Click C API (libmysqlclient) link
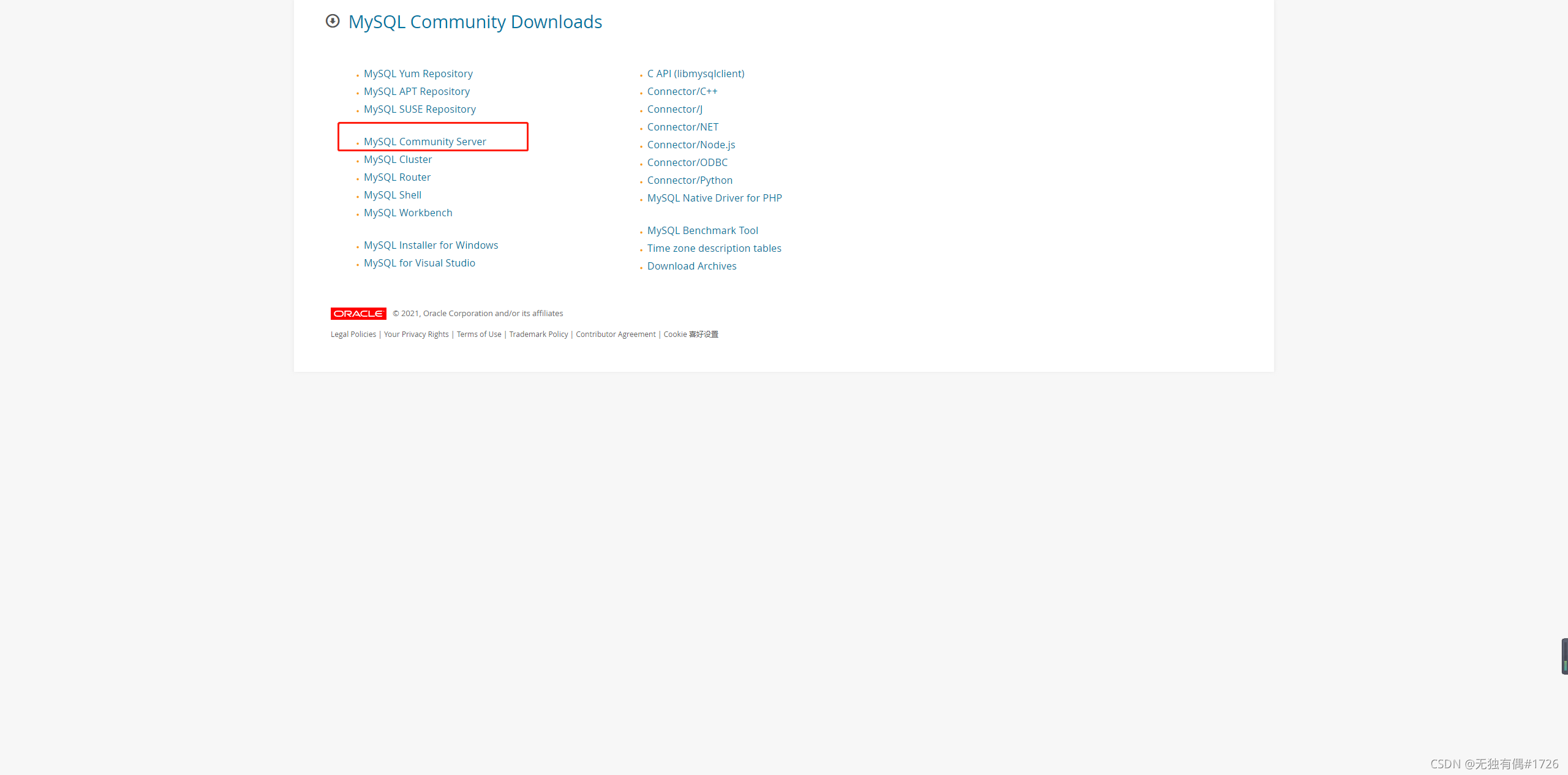Viewport: 1568px width, 775px height. [x=696, y=74]
